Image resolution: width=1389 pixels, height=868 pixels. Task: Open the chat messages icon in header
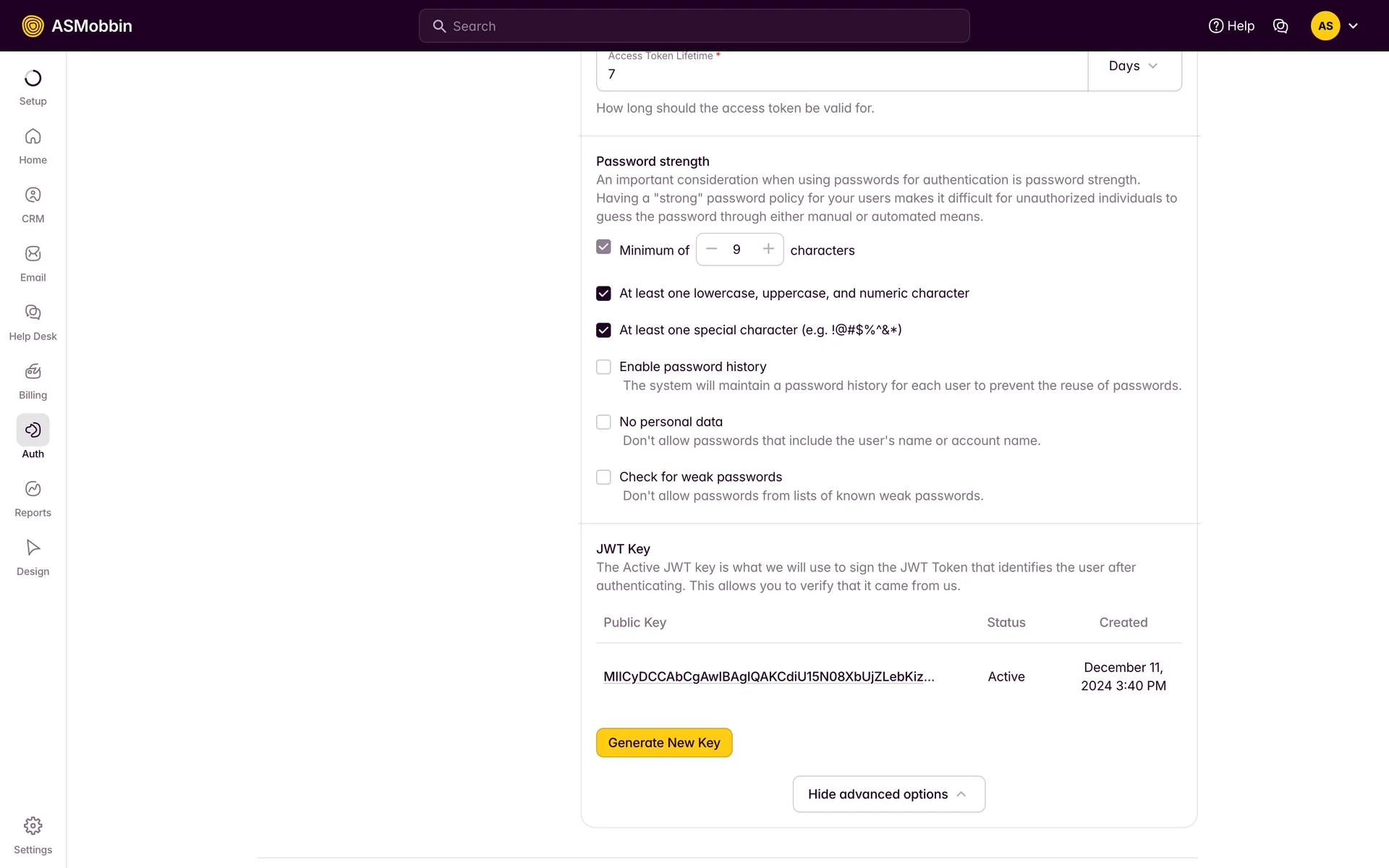click(1280, 26)
